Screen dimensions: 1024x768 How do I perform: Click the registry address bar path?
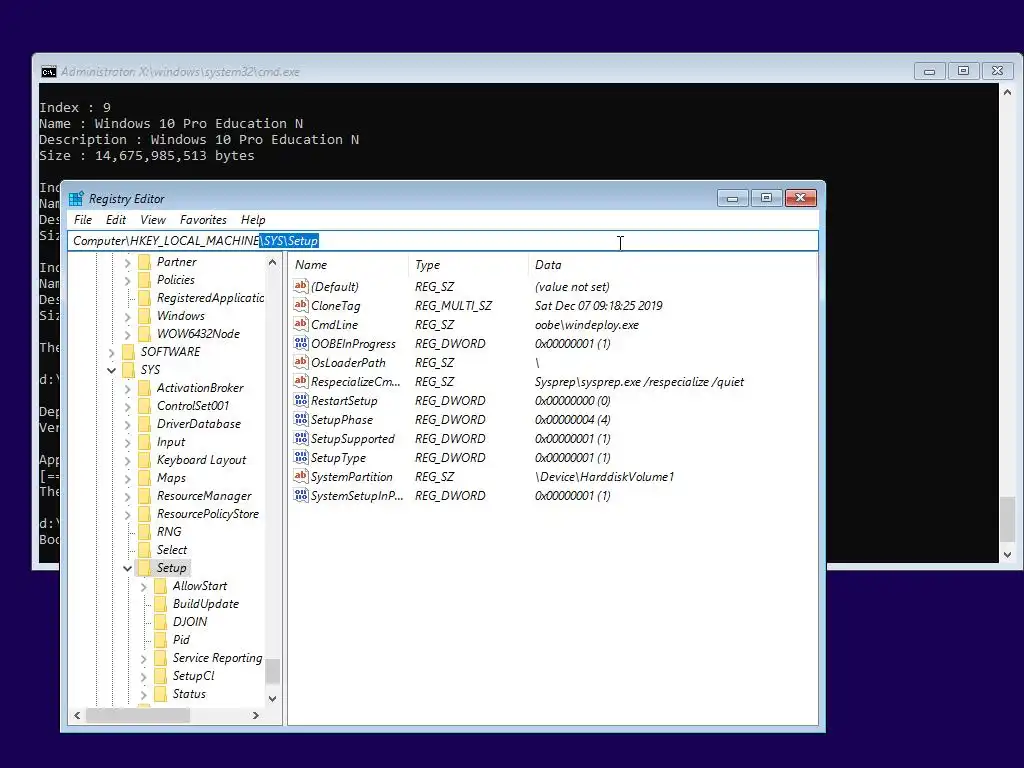[443, 240]
